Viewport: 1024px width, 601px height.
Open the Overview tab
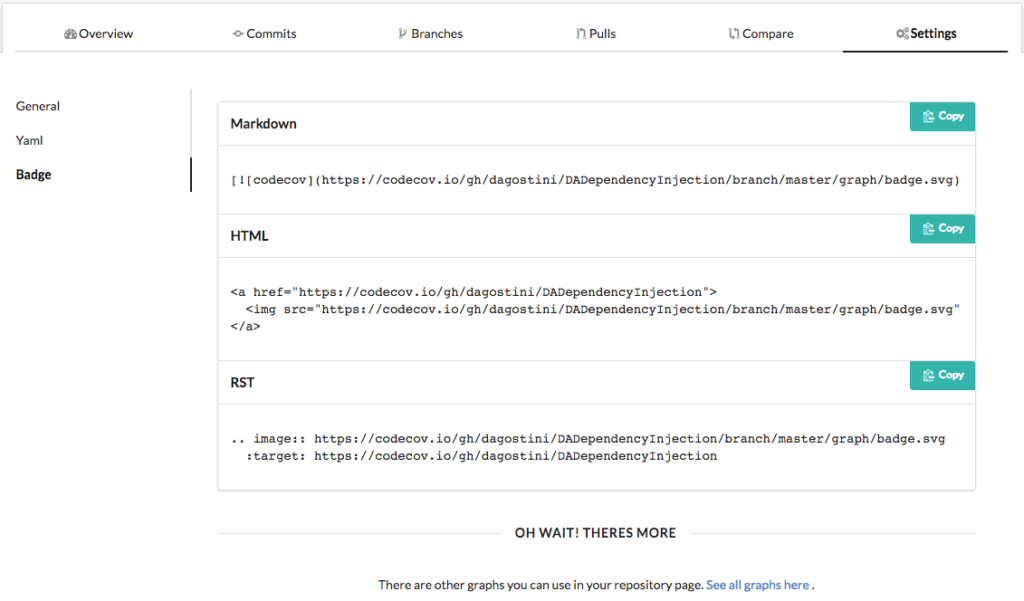point(98,34)
